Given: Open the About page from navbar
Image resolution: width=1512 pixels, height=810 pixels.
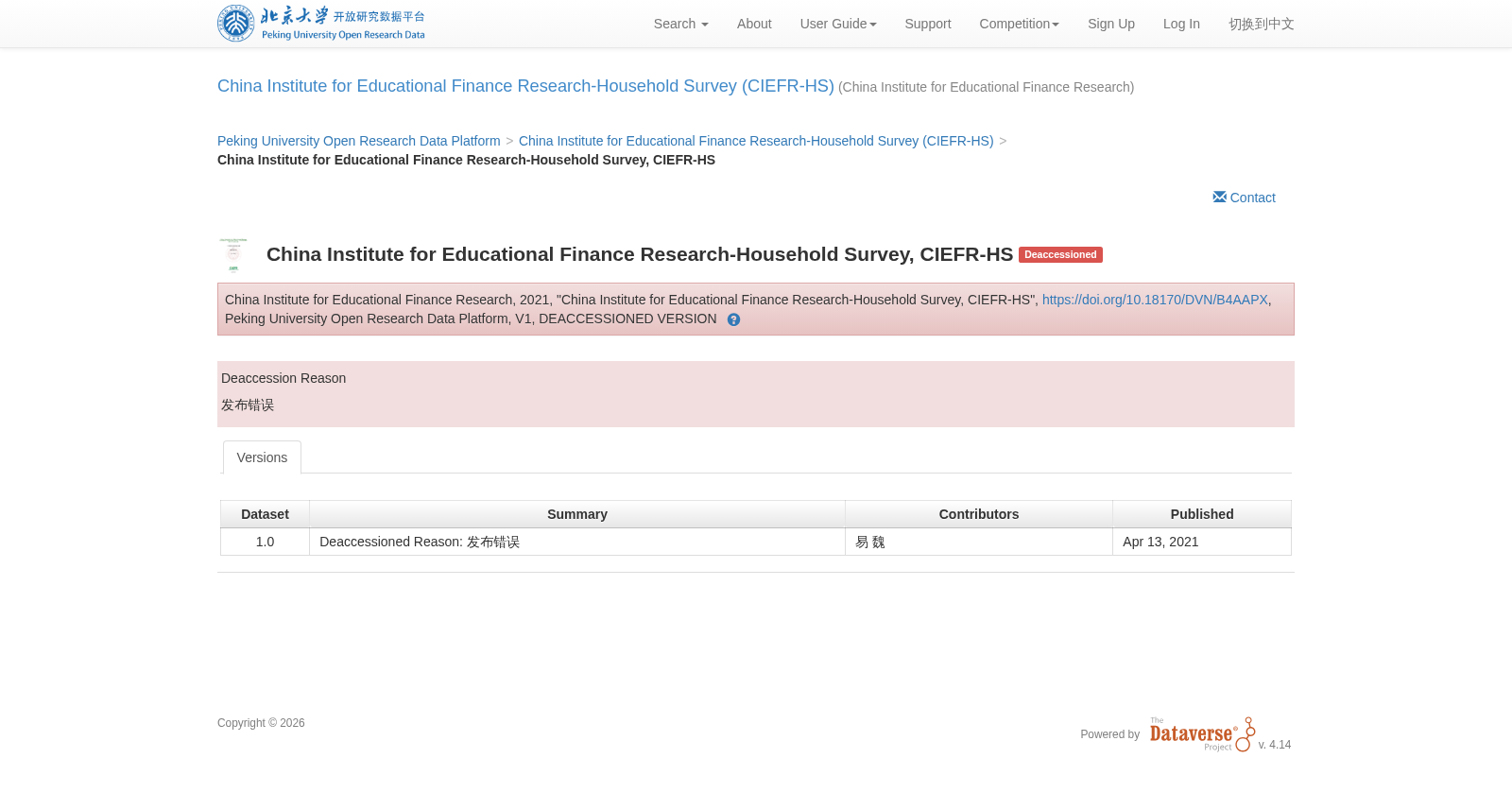Looking at the screenshot, I should [x=754, y=24].
